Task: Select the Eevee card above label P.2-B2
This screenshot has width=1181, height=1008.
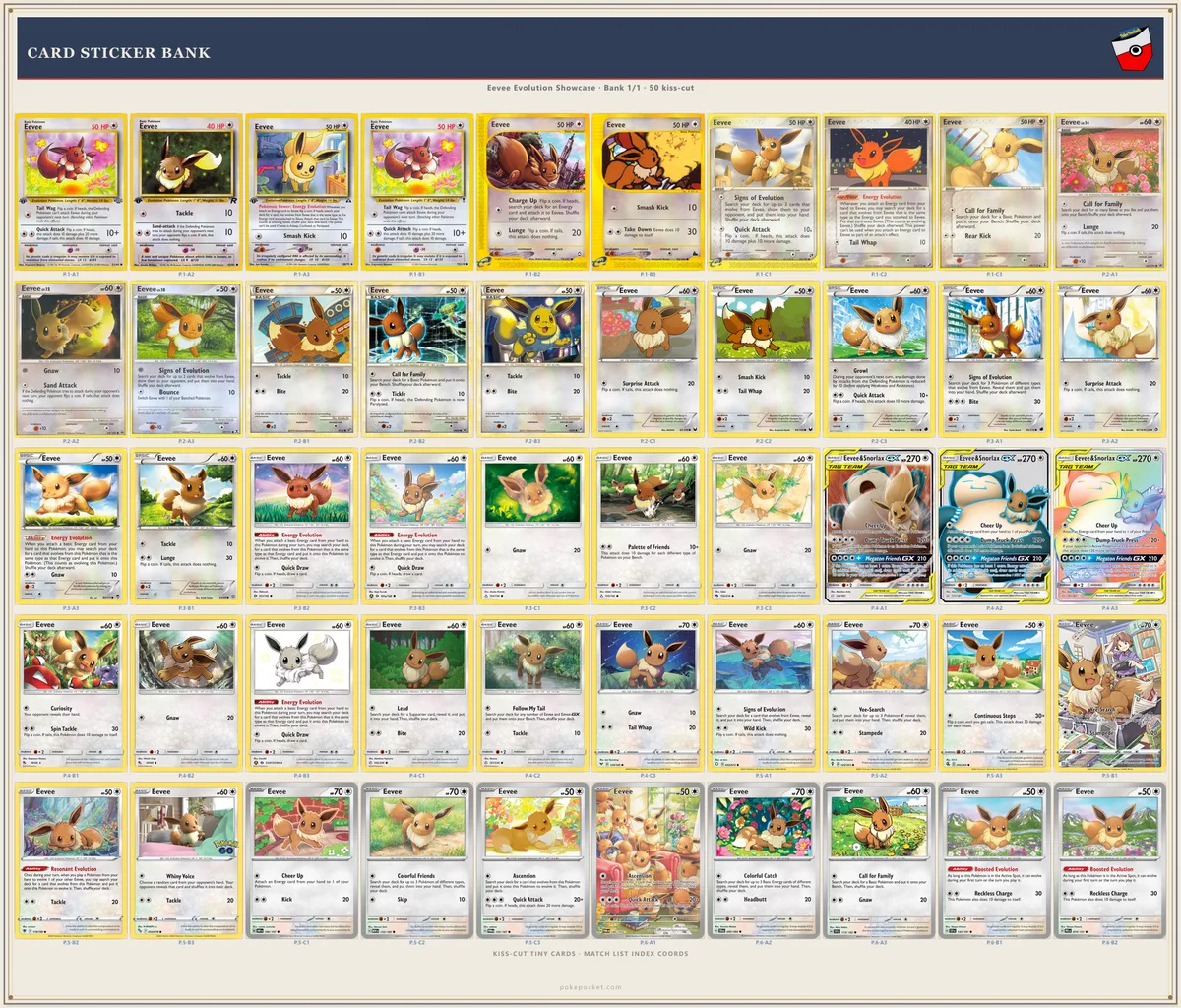Action: [417, 359]
